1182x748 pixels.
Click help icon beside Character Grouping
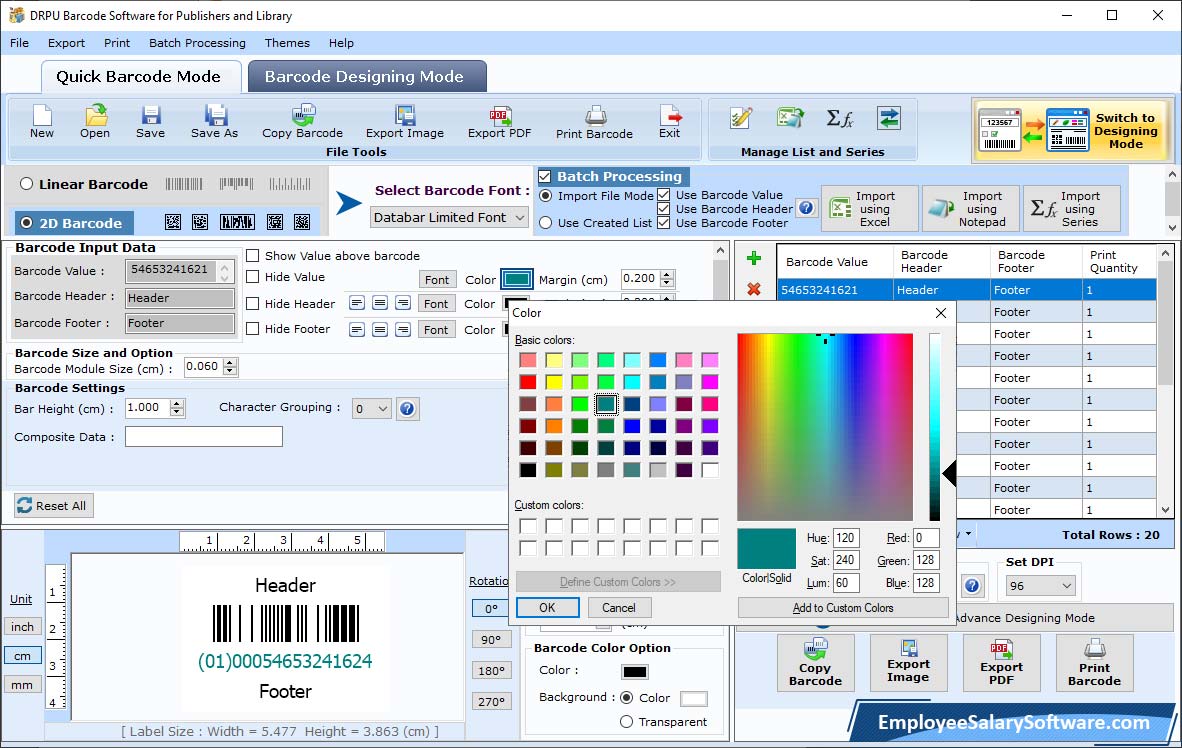tap(407, 409)
